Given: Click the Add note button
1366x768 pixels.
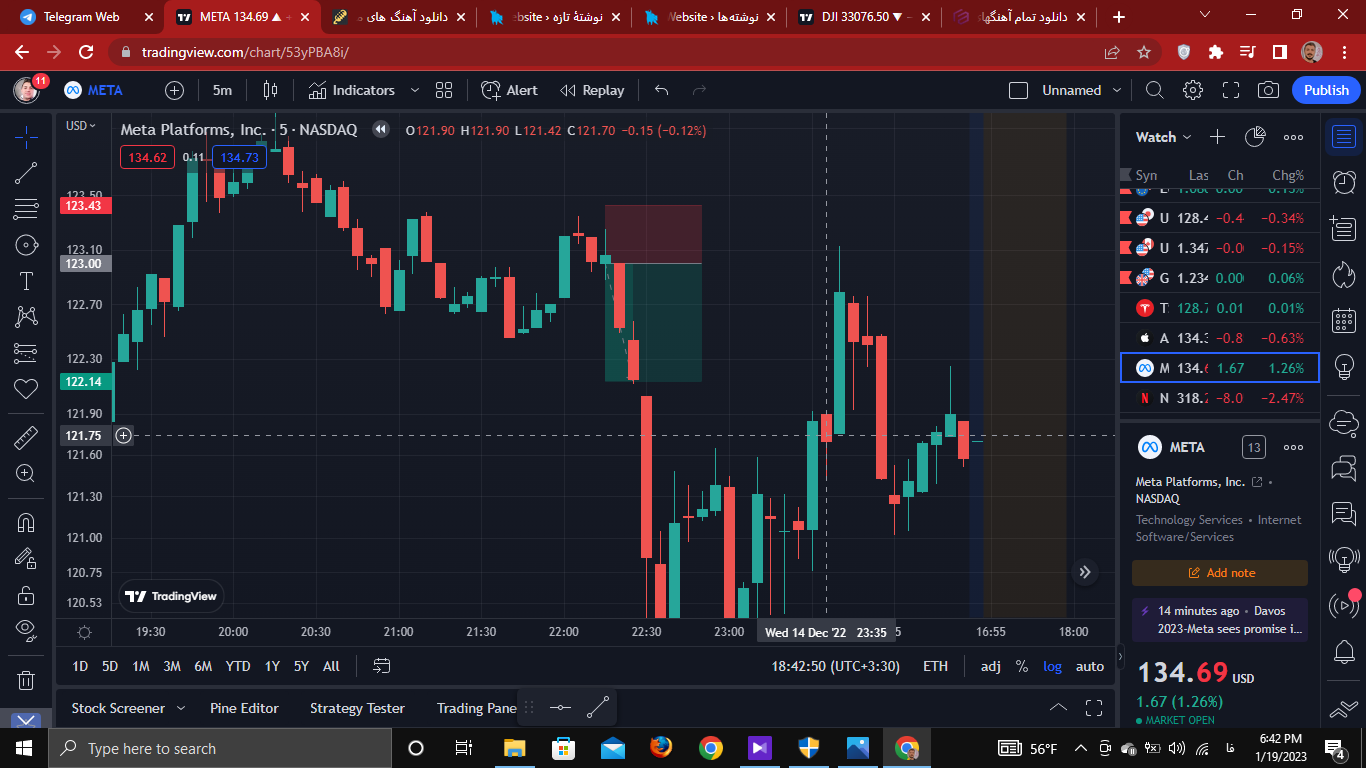Looking at the screenshot, I should (x=1220, y=573).
